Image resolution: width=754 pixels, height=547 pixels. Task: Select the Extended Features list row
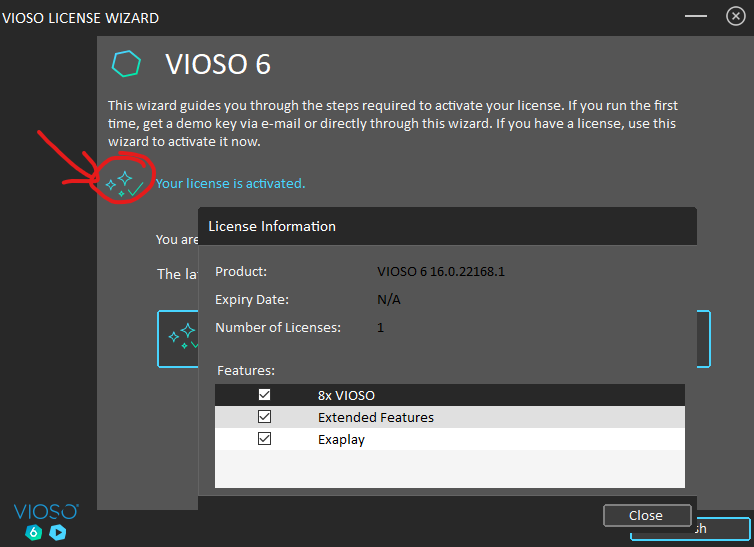point(450,417)
